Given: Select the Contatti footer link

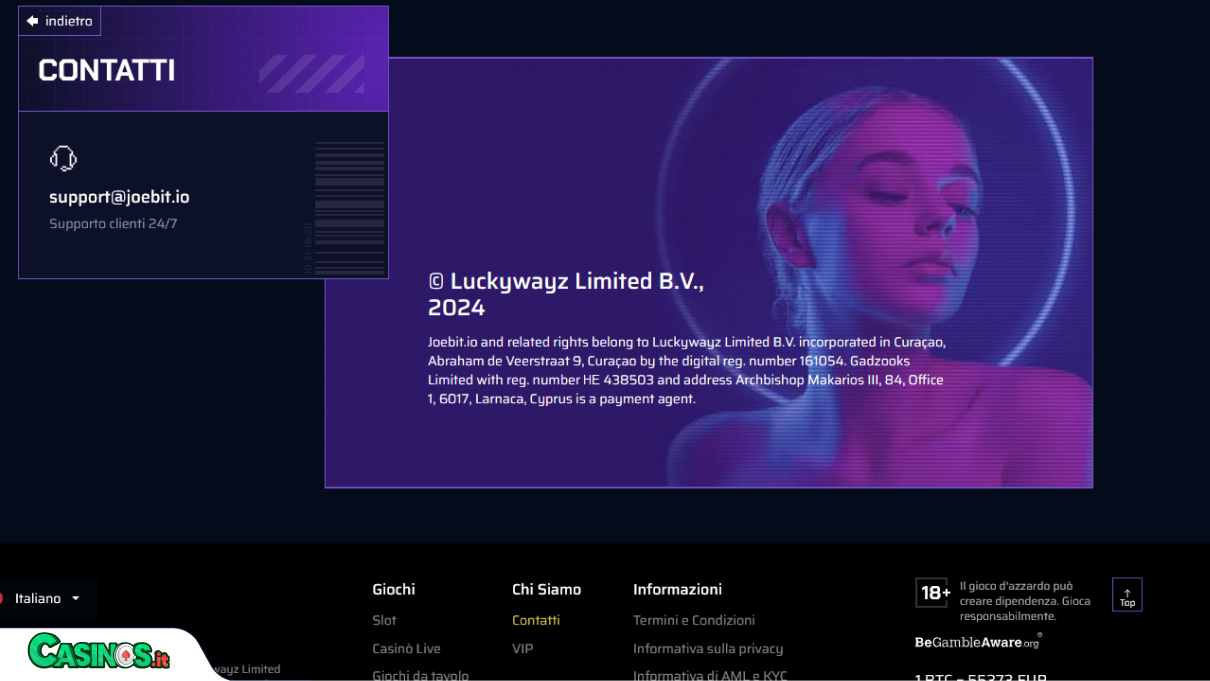Looking at the screenshot, I should pyautogui.click(x=536, y=620).
